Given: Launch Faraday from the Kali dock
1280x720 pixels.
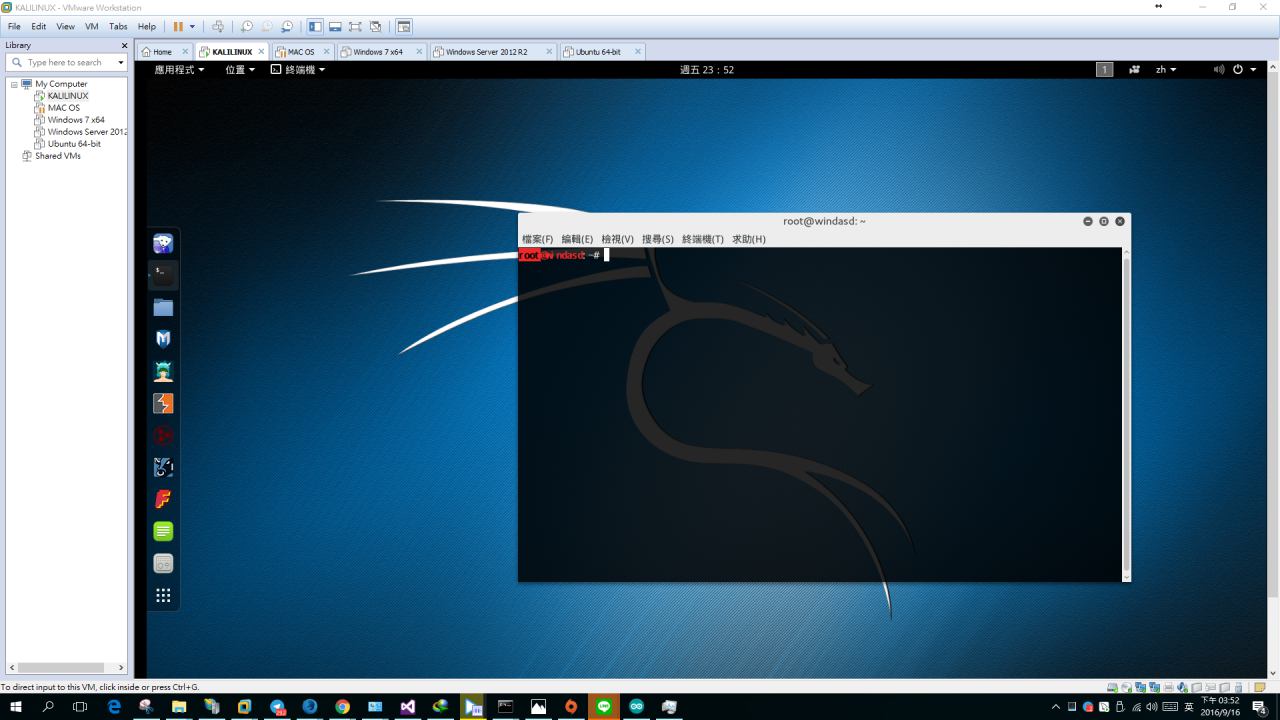Looking at the screenshot, I should coord(163,499).
